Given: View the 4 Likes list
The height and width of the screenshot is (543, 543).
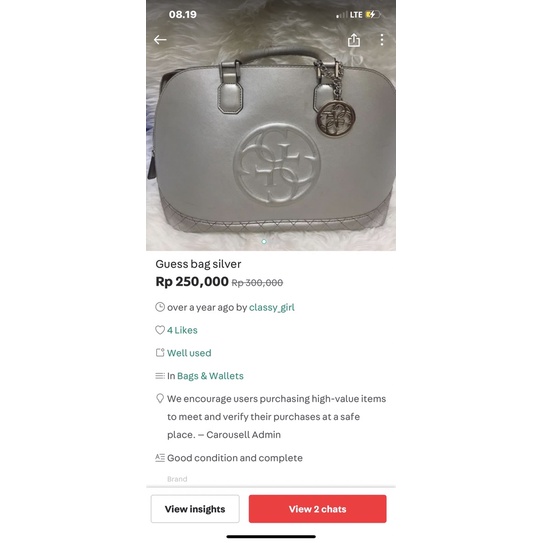Looking at the screenshot, I should coord(182,330).
